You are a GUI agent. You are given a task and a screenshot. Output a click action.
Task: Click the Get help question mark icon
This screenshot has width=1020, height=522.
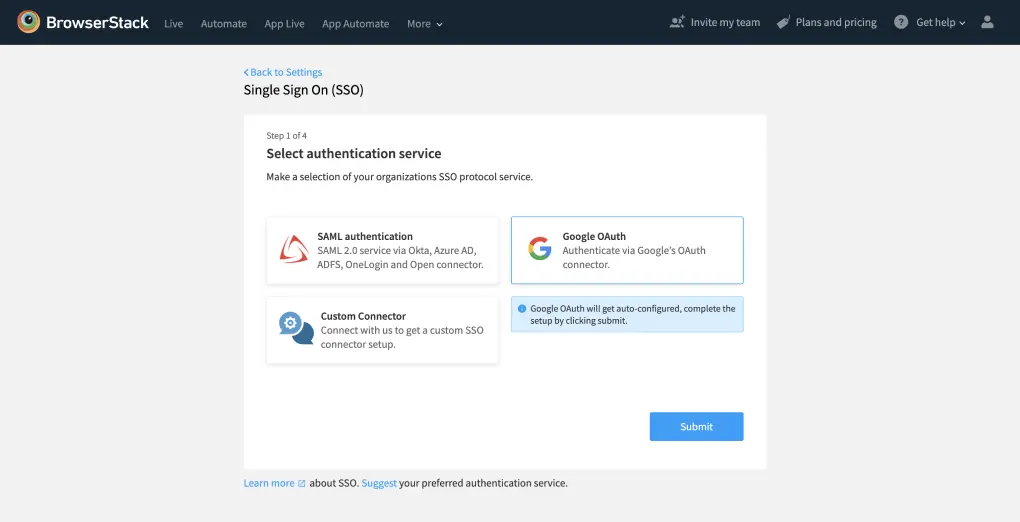[901, 22]
